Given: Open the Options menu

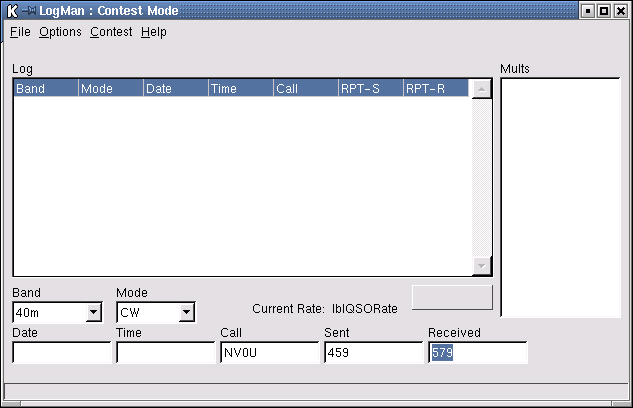Looking at the screenshot, I should click(x=60, y=32).
